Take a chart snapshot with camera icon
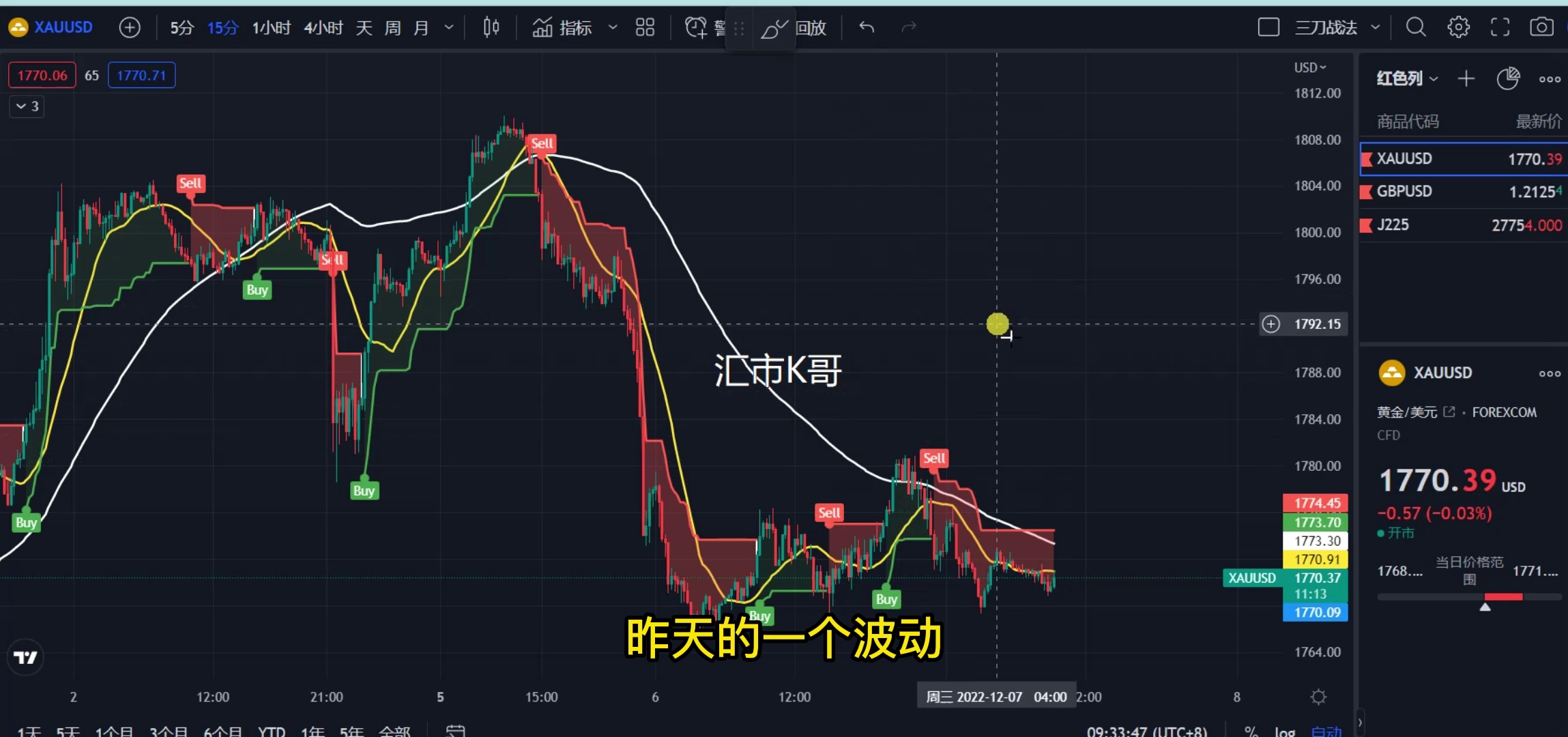 click(x=1541, y=27)
